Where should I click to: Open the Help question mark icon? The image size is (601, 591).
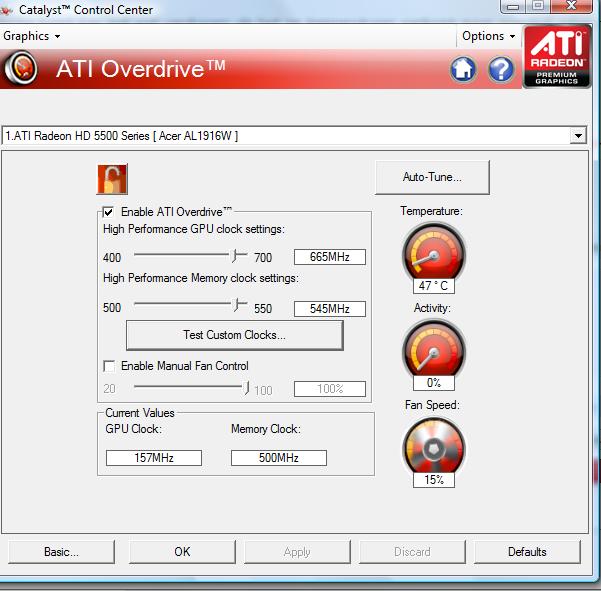coord(501,69)
